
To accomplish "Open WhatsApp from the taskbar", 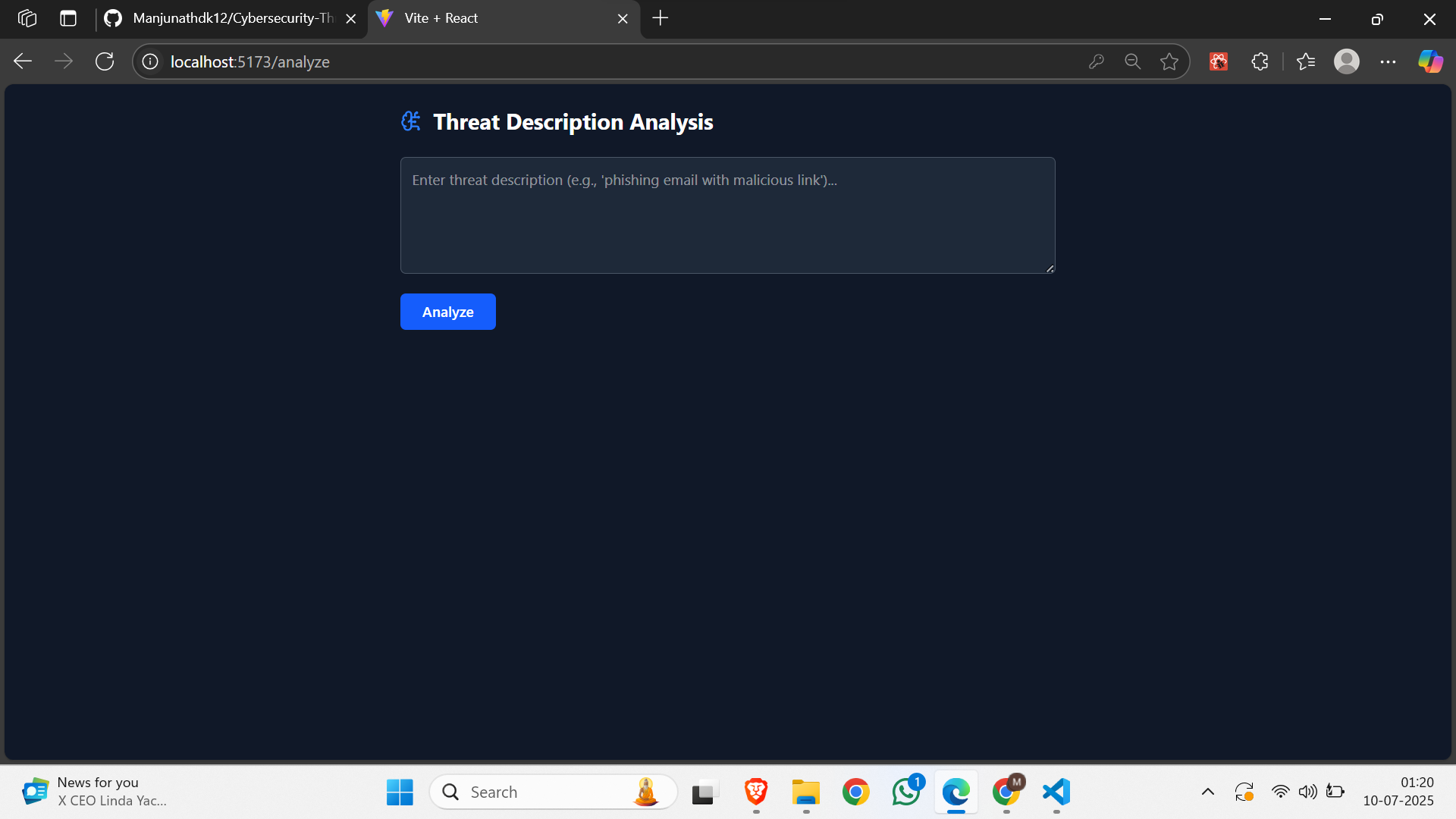I will [906, 792].
